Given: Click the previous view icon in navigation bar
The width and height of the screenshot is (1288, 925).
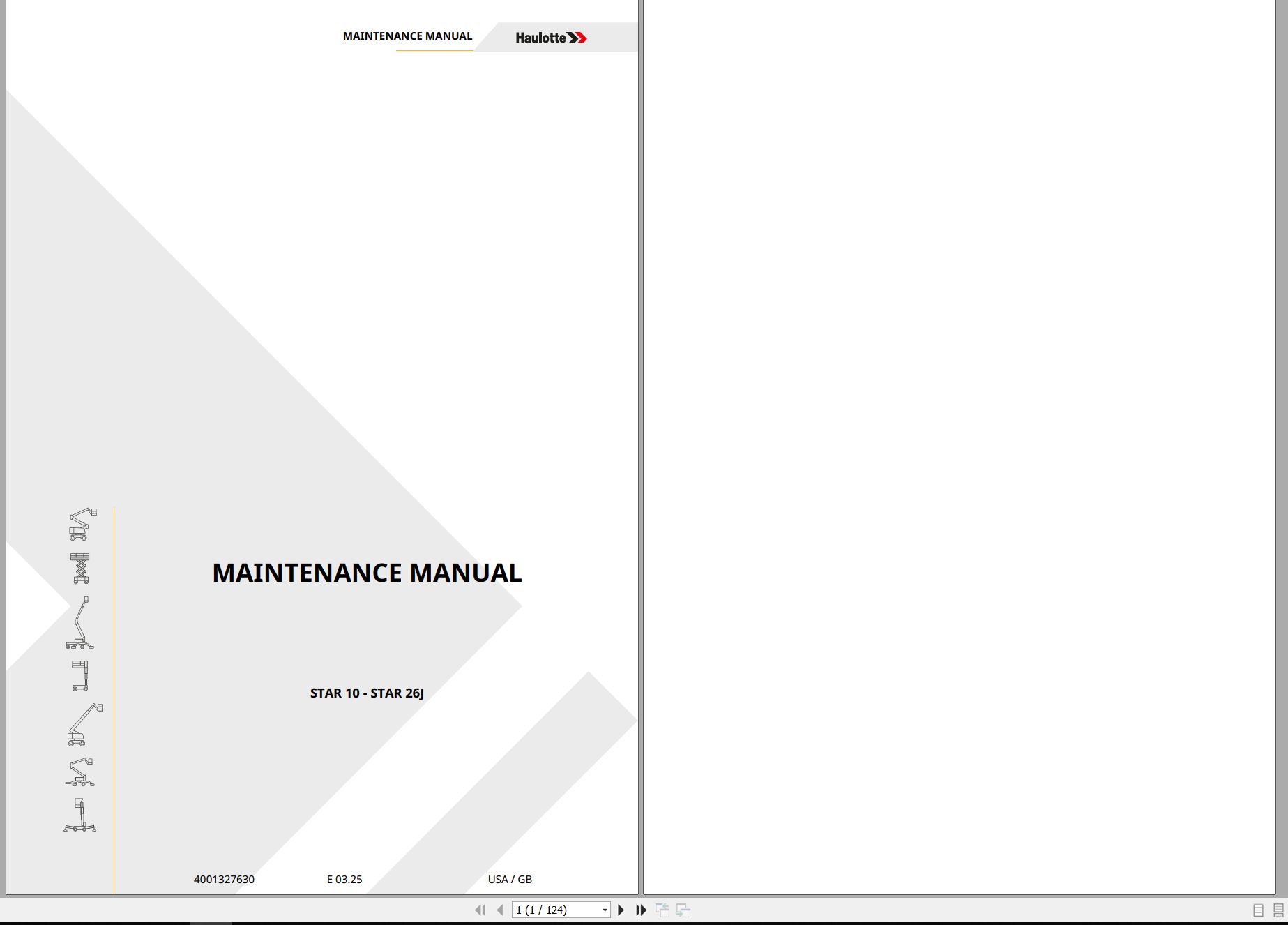Looking at the screenshot, I should [x=662, y=910].
